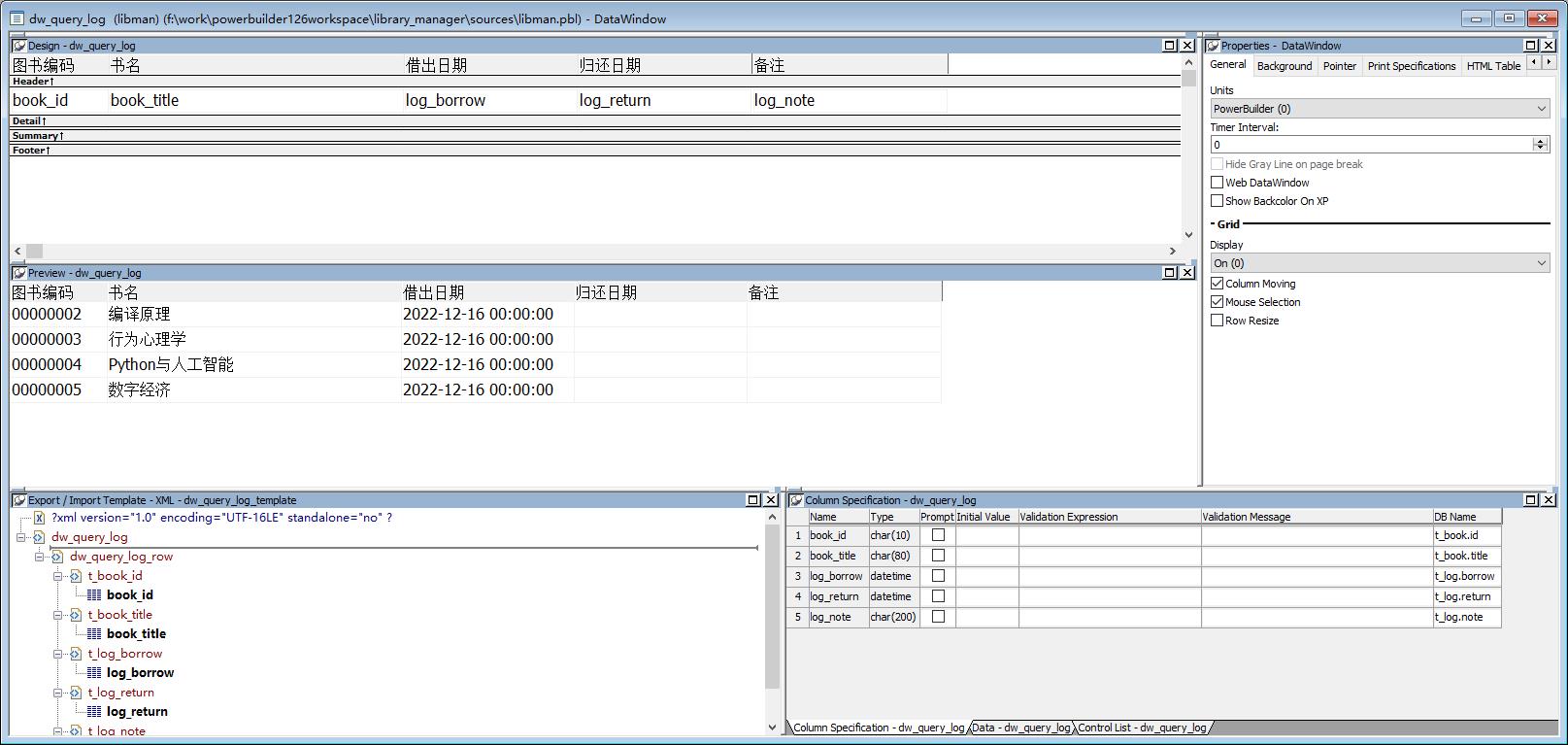Image resolution: width=1568 pixels, height=745 pixels.
Task: Close the Design pane
Action: coord(1187,46)
